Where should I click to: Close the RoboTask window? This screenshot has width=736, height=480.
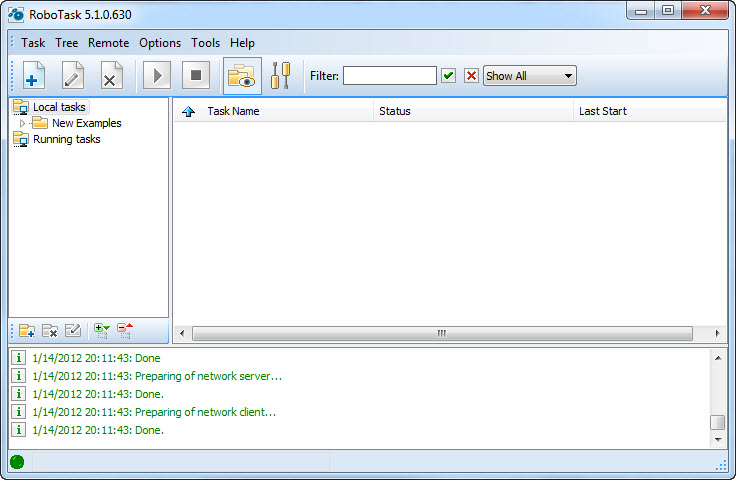(x=705, y=10)
